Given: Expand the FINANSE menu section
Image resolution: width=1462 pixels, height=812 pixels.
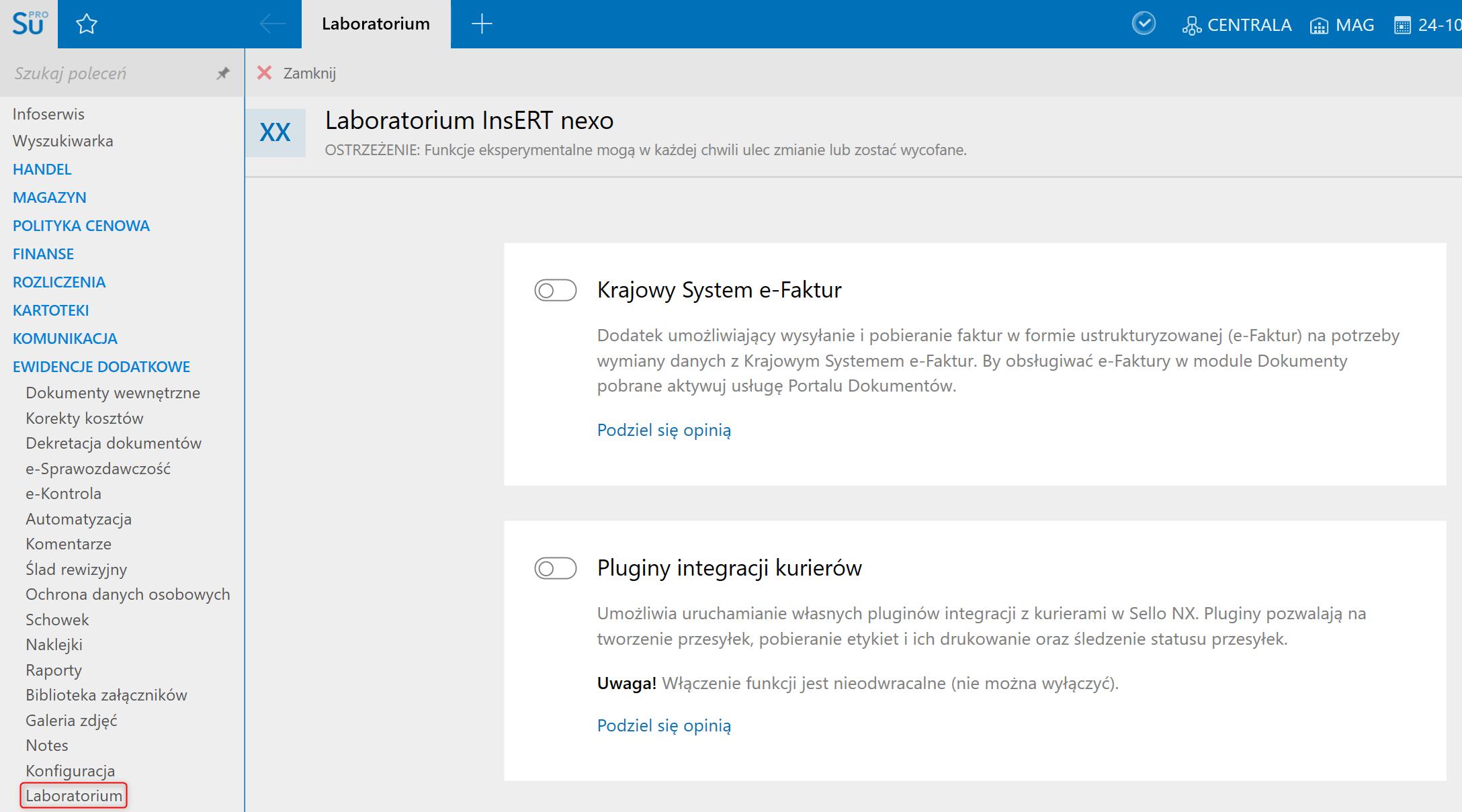Looking at the screenshot, I should (44, 254).
